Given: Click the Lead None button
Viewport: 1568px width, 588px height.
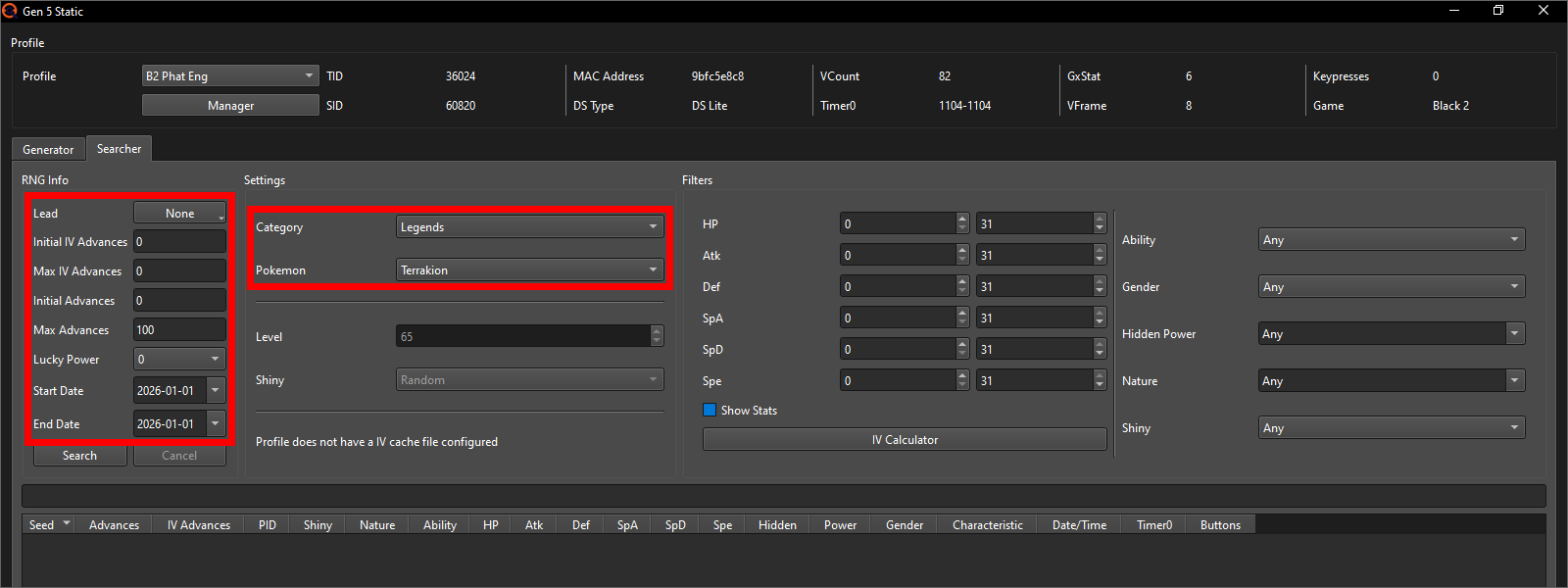Looking at the screenshot, I should tap(179, 213).
